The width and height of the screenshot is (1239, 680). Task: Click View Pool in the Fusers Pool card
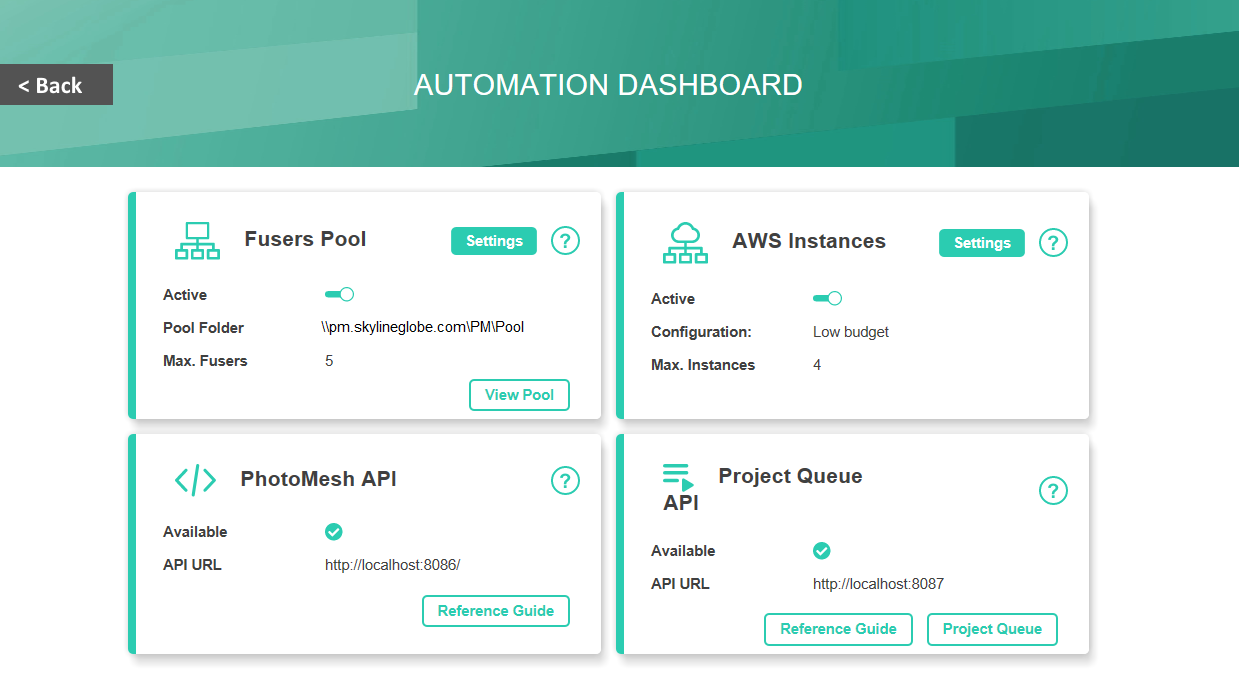[519, 395]
